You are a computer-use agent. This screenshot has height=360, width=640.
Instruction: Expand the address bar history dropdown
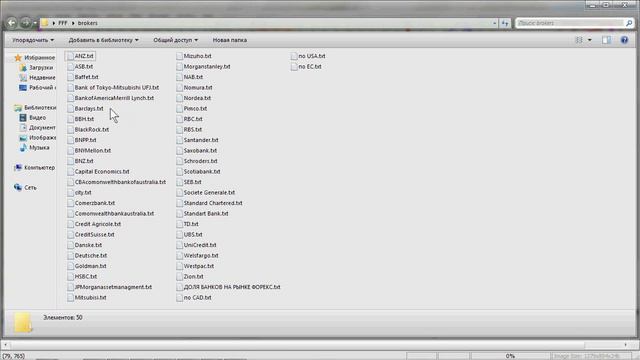point(495,23)
